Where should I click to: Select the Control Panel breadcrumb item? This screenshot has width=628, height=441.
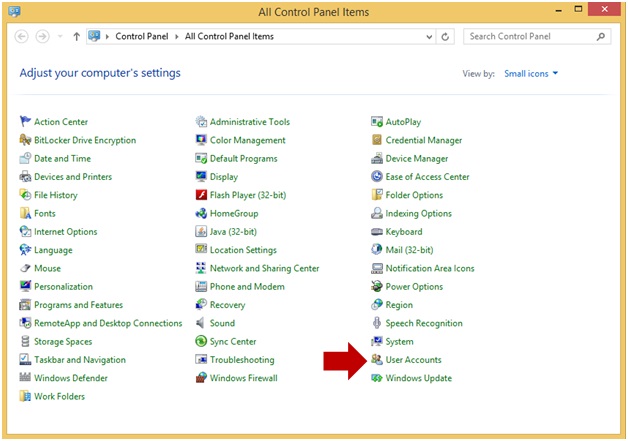[143, 36]
